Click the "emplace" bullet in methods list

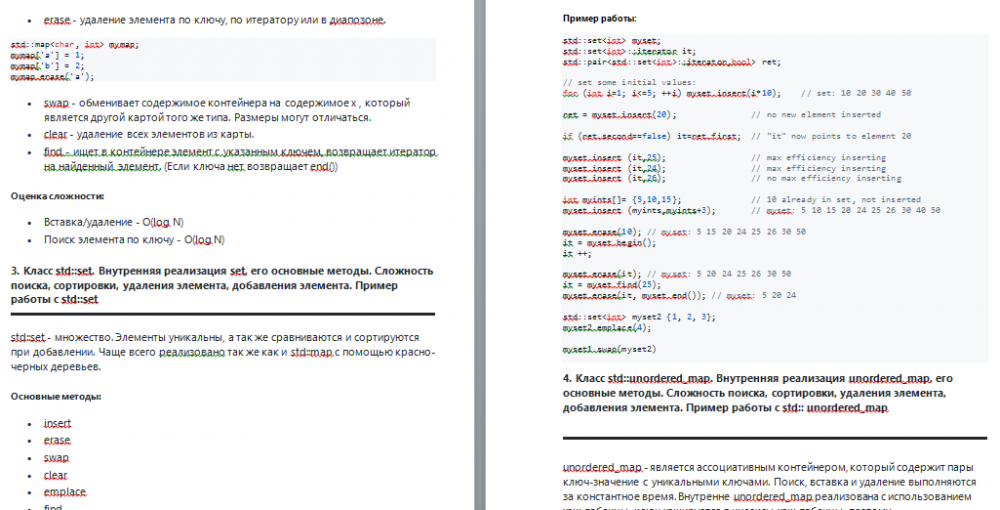pyautogui.click(x=65, y=491)
